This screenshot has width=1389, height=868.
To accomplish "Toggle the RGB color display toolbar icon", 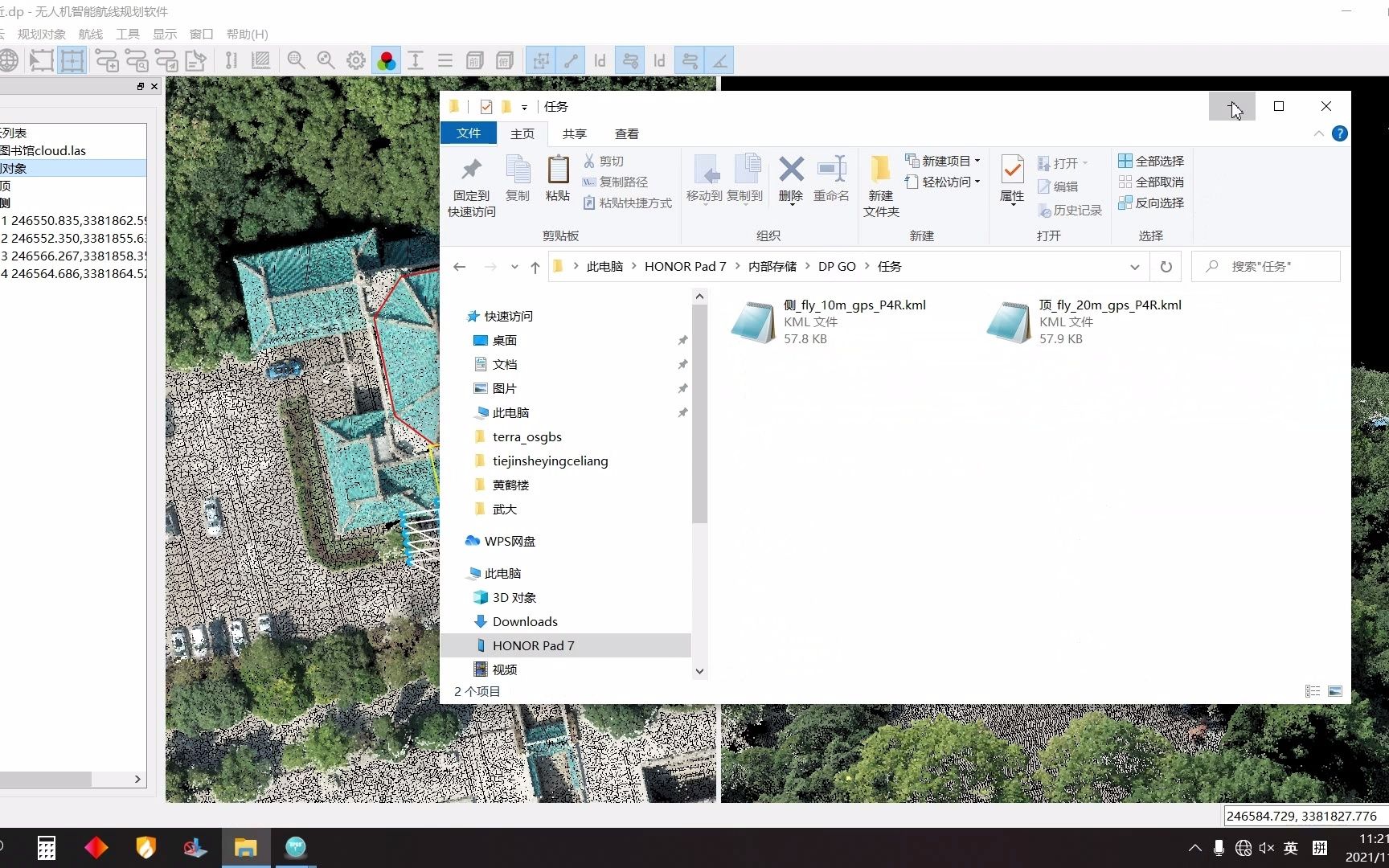I will 387,60.
